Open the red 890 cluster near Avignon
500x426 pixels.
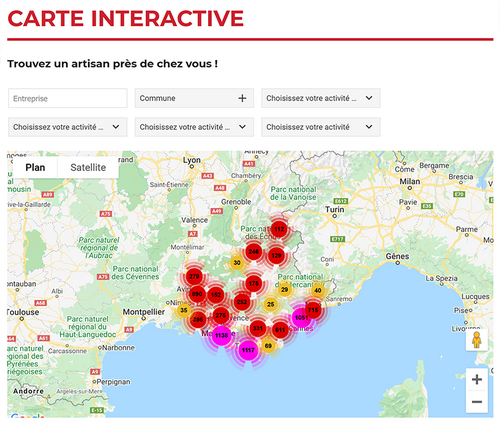tap(197, 294)
